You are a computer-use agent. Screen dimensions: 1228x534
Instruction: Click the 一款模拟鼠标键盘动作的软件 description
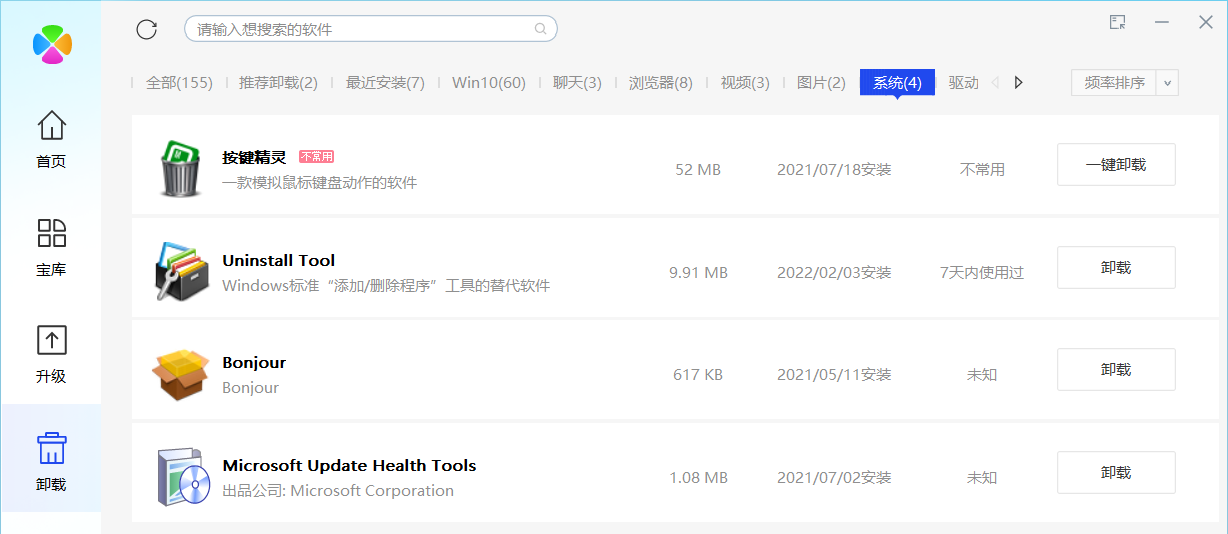click(319, 183)
